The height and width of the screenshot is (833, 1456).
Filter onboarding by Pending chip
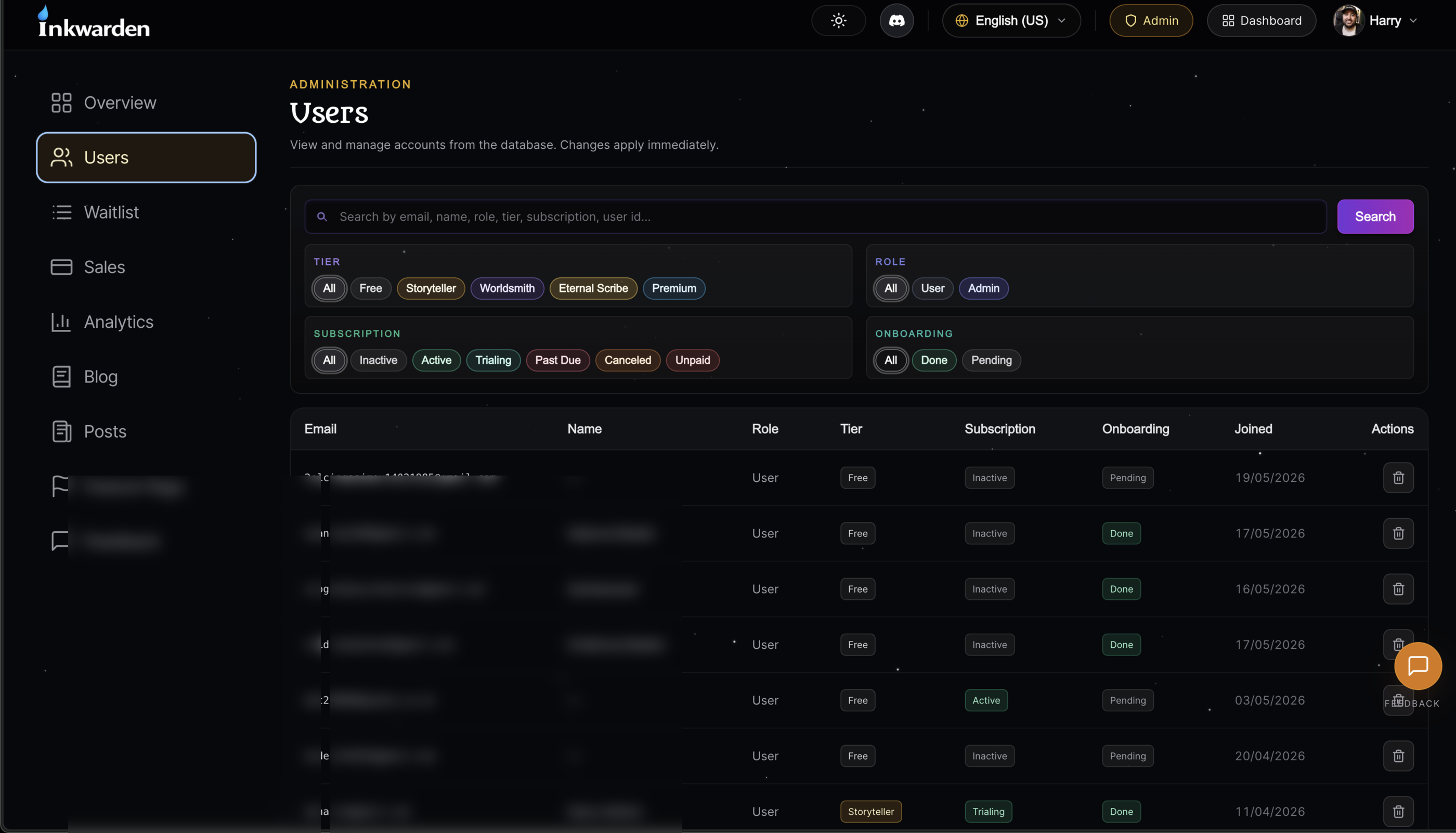click(x=991, y=361)
